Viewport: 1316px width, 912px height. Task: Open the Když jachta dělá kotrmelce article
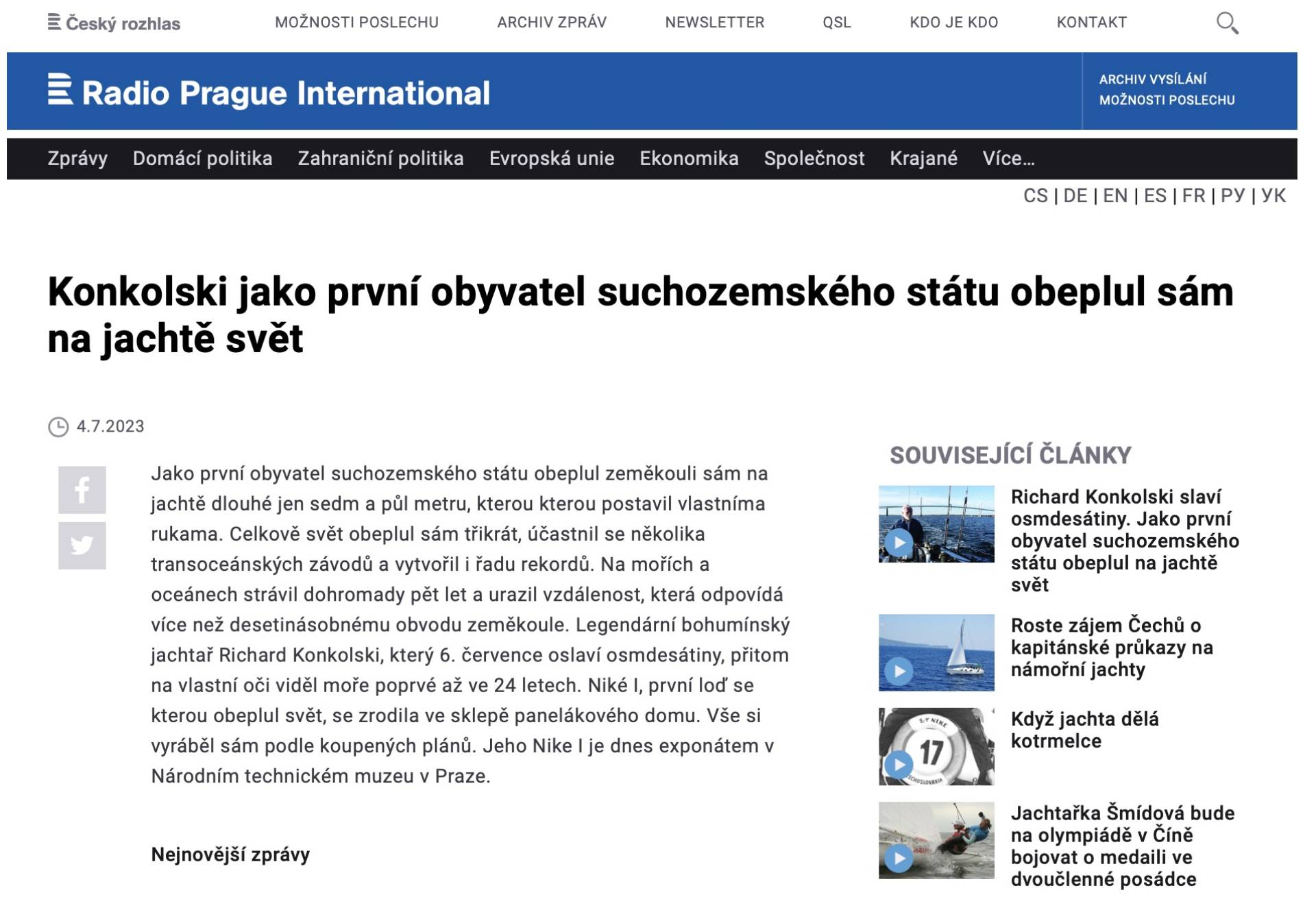pos(1084,730)
